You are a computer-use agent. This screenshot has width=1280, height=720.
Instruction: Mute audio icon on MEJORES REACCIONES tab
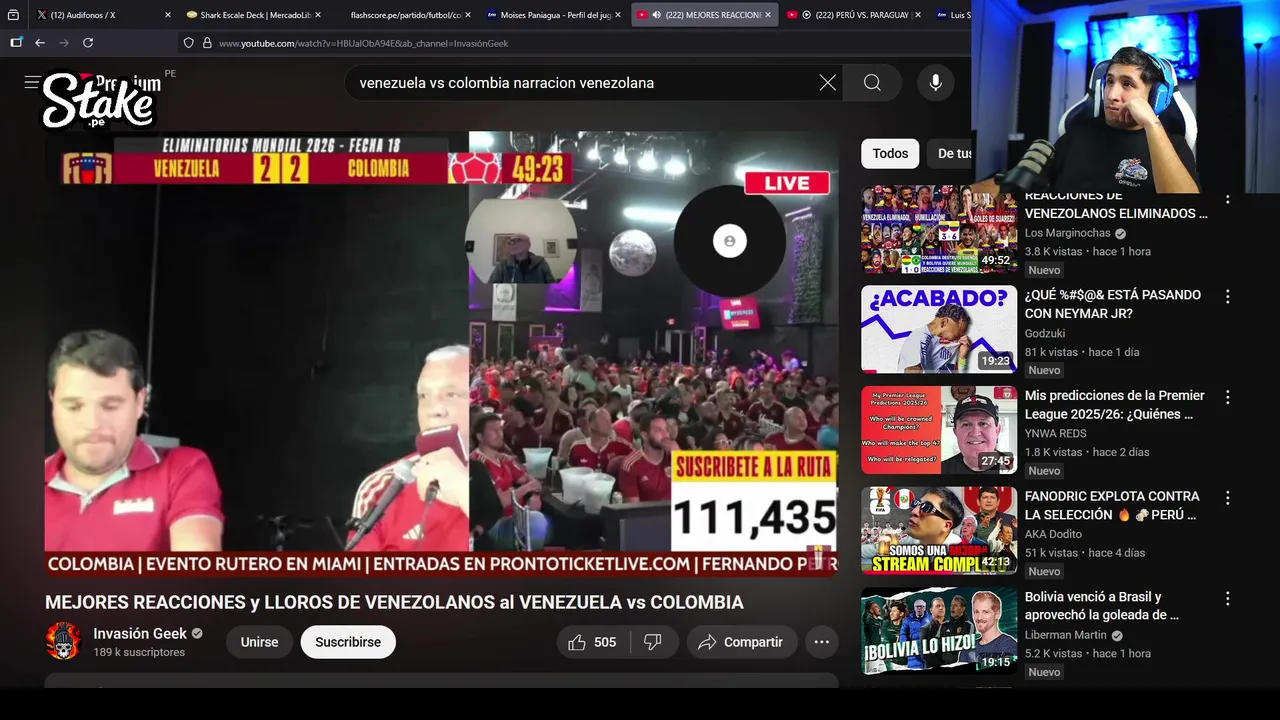pyautogui.click(x=656, y=15)
